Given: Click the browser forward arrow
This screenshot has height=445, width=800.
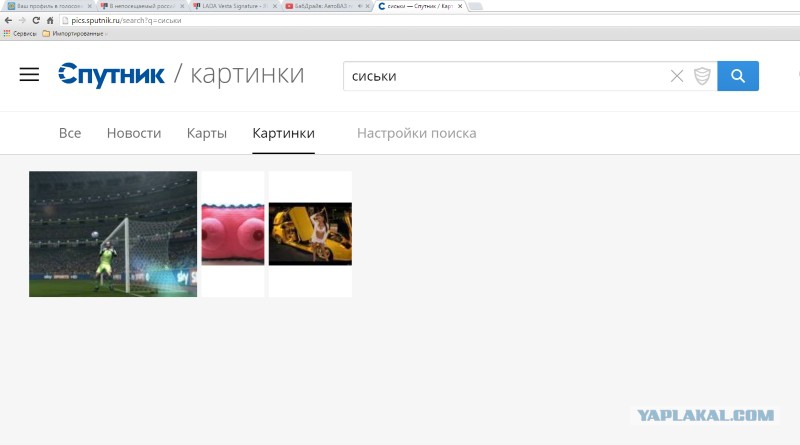Looking at the screenshot, I should [x=22, y=20].
